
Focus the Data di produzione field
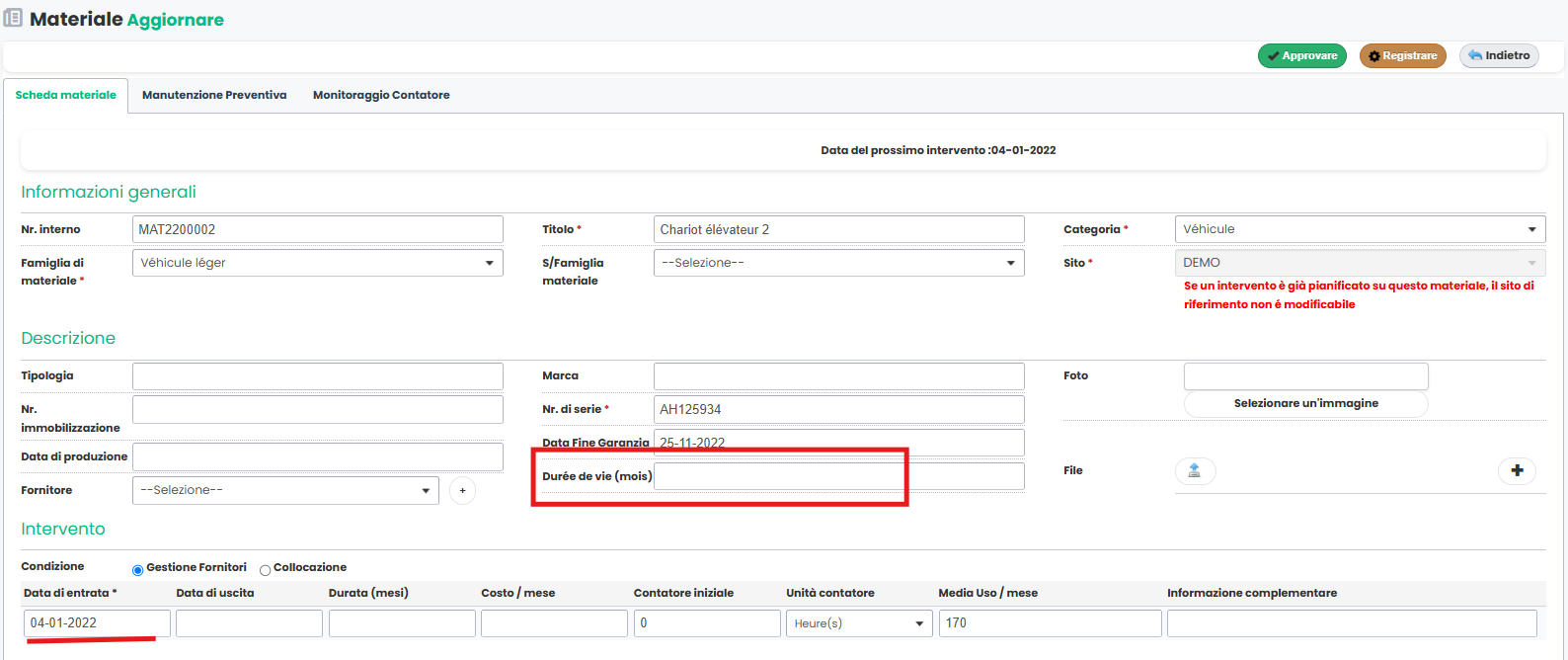click(317, 456)
